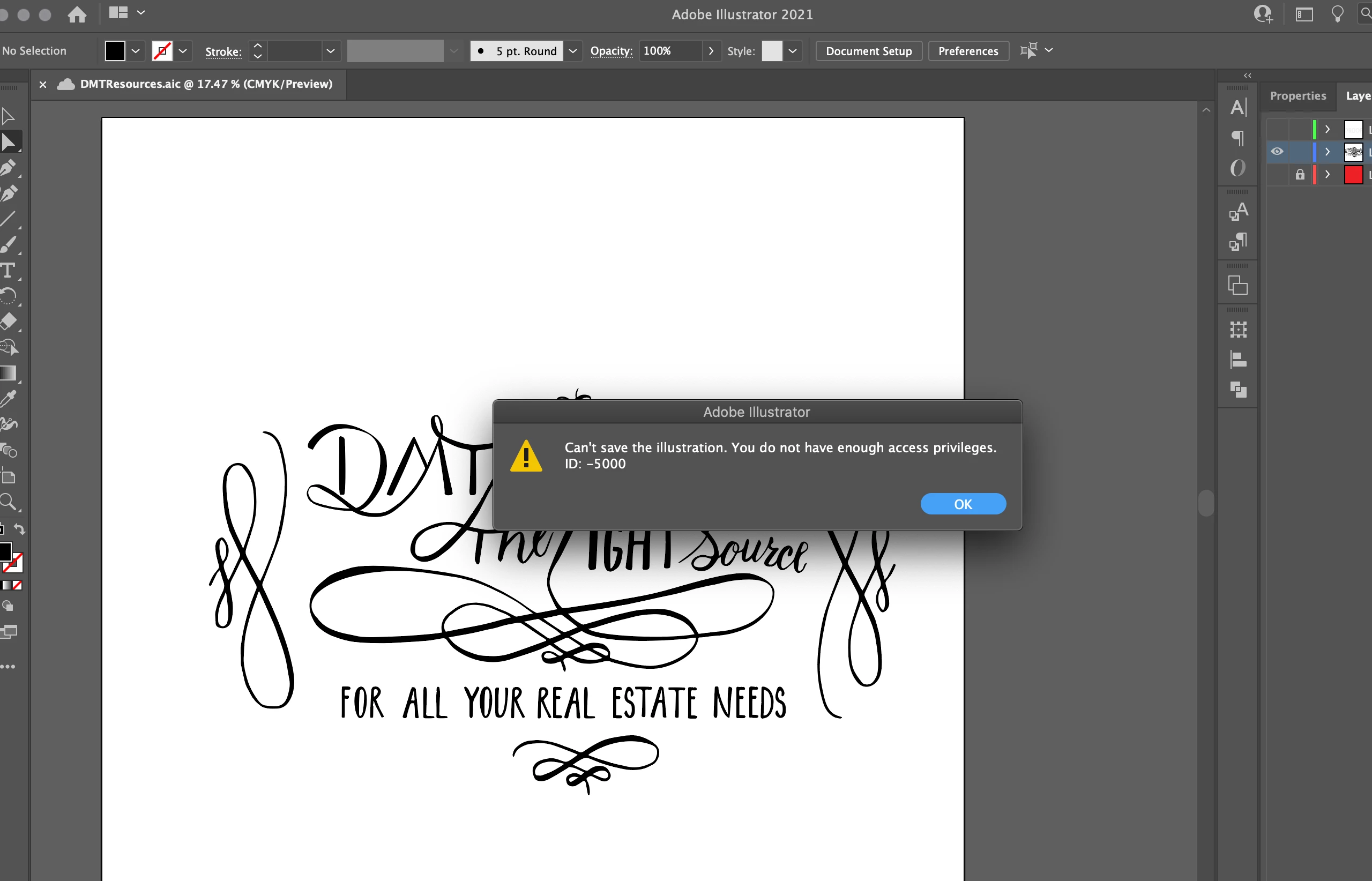Switch to the Properties tab
1372x881 pixels.
[1298, 95]
